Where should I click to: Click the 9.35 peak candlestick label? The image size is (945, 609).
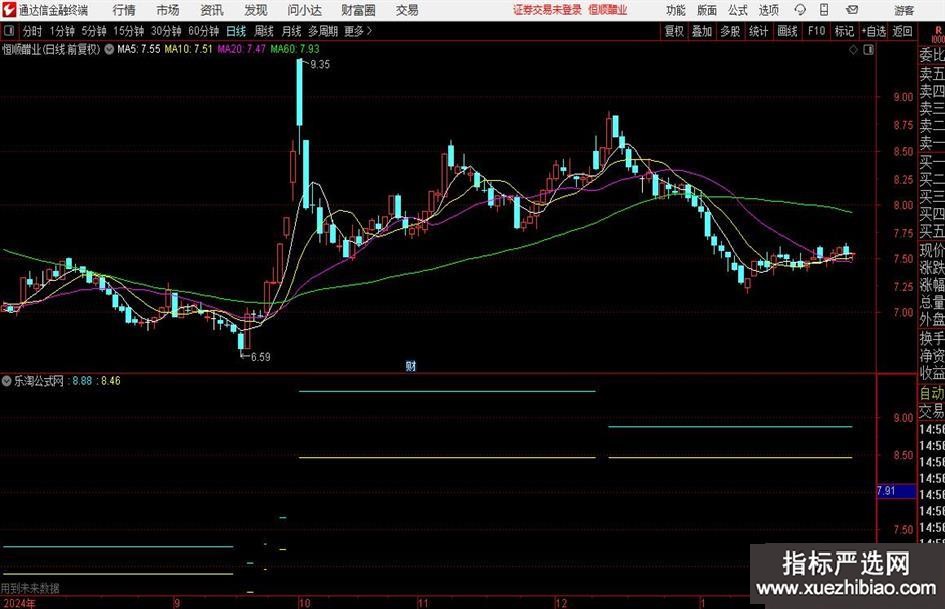[x=320, y=64]
